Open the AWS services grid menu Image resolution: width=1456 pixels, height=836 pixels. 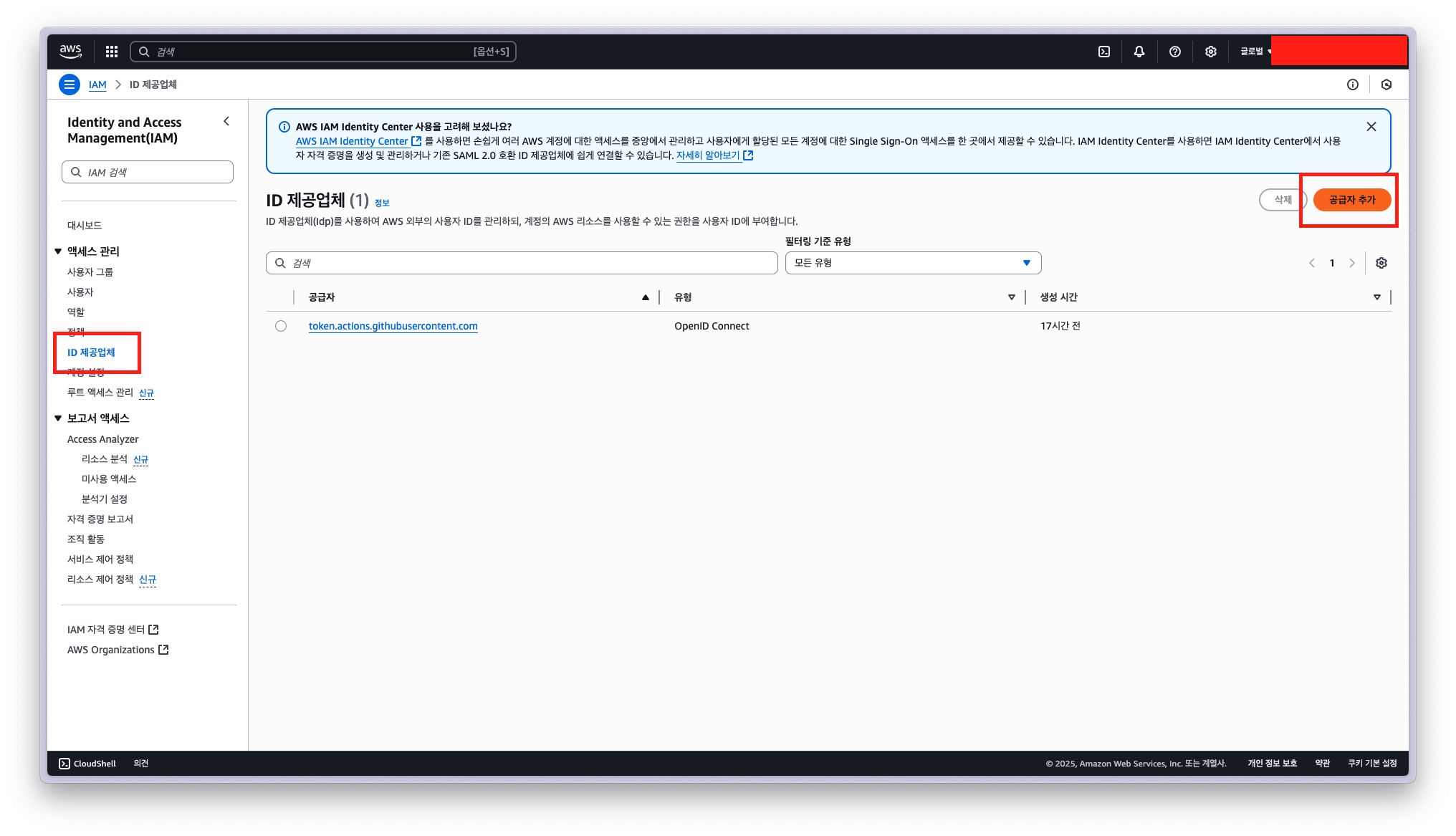click(111, 52)
